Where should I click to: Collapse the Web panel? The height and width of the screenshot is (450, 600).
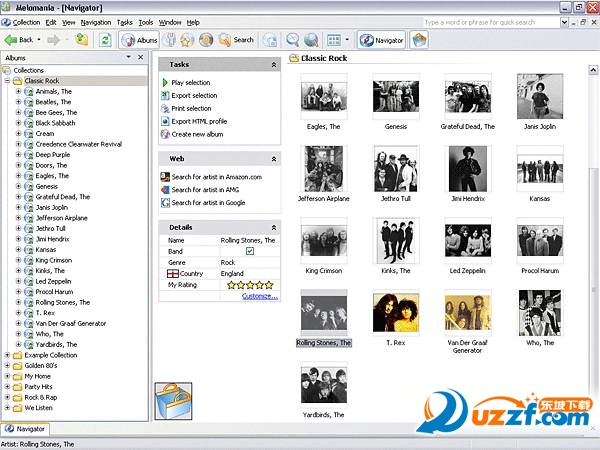(x=274, y=159)
